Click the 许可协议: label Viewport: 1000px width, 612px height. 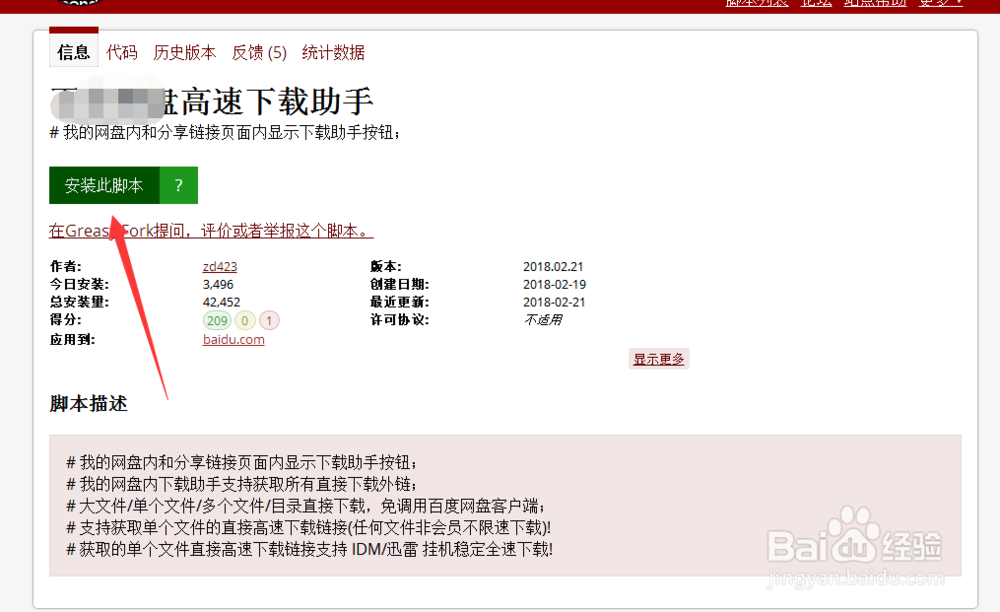399,319
